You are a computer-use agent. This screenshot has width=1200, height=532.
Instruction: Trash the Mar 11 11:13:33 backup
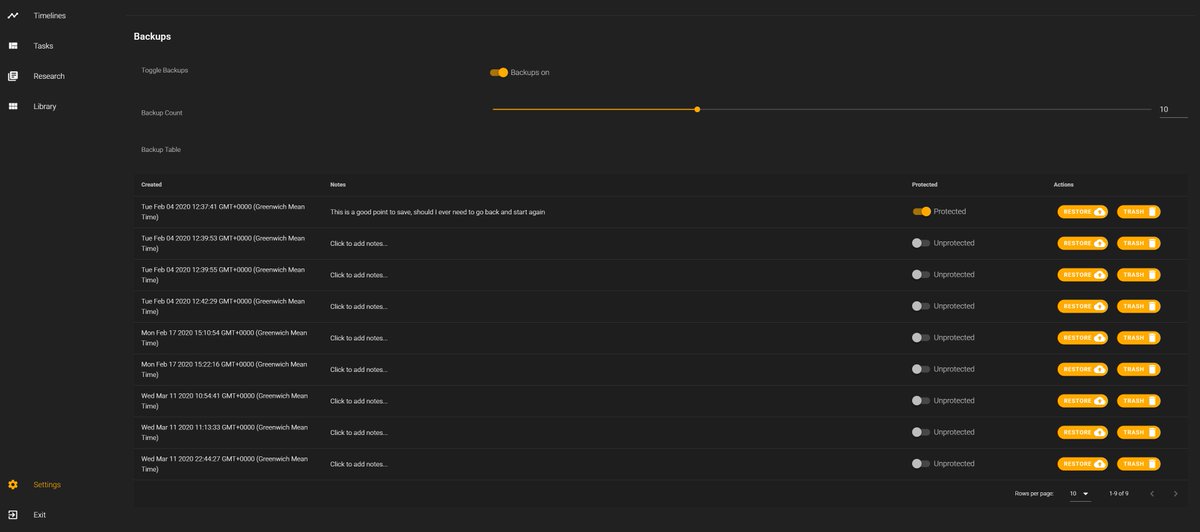(x=1139, y=432)
